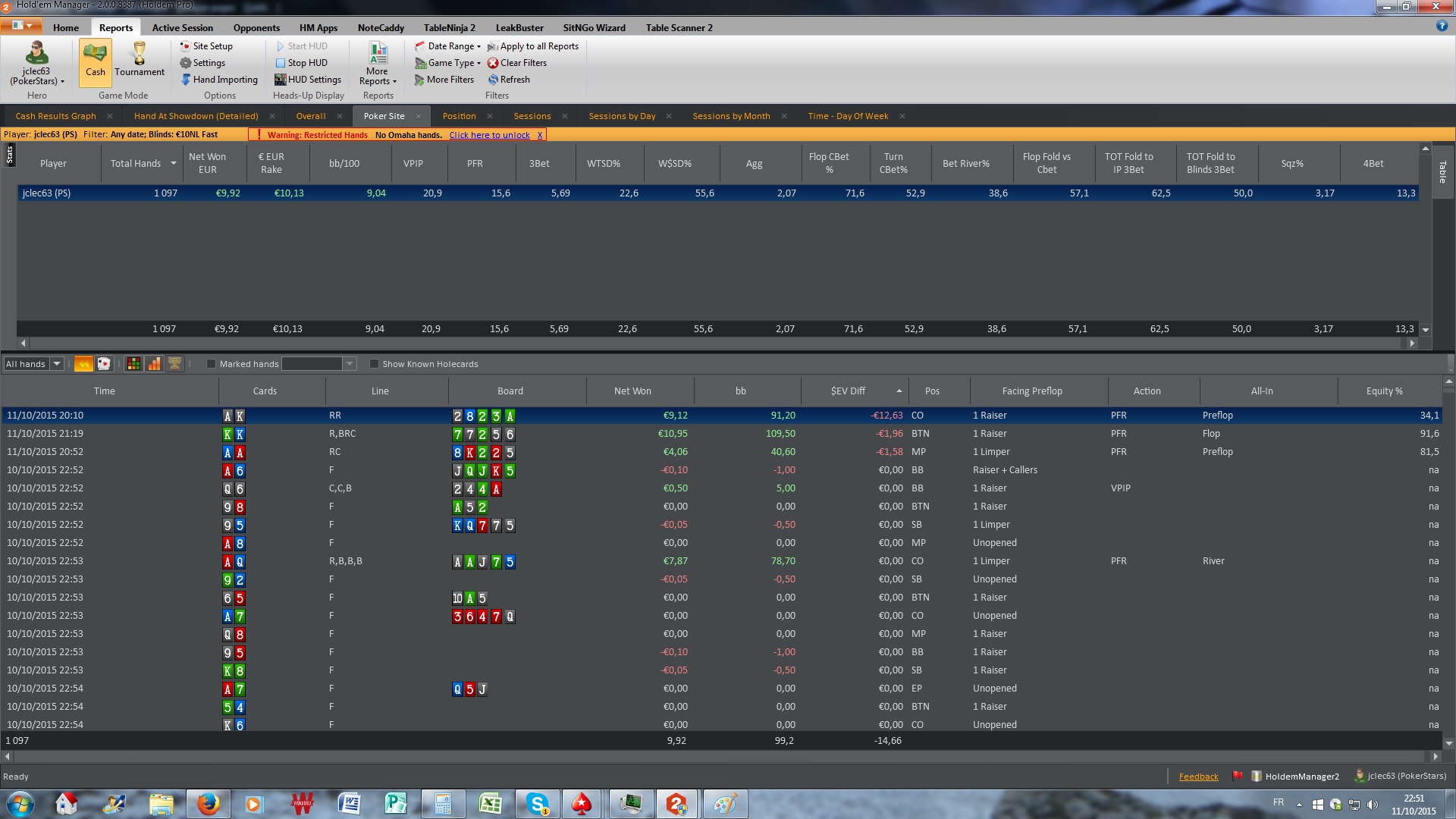Open More Filters

pos(444,80)
